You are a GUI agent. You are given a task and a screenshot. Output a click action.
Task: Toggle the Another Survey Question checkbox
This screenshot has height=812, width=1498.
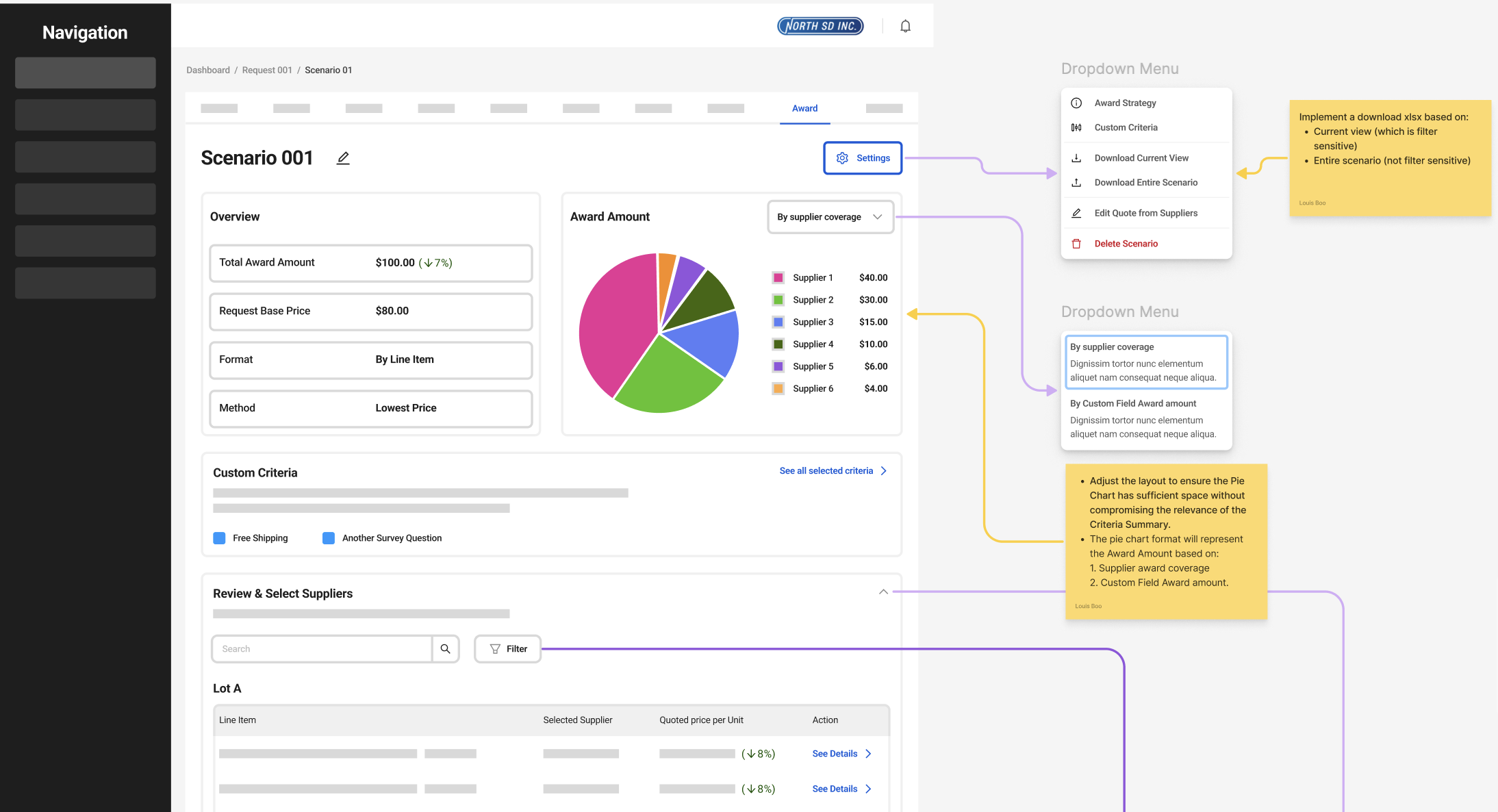click(x=329, y=538)
